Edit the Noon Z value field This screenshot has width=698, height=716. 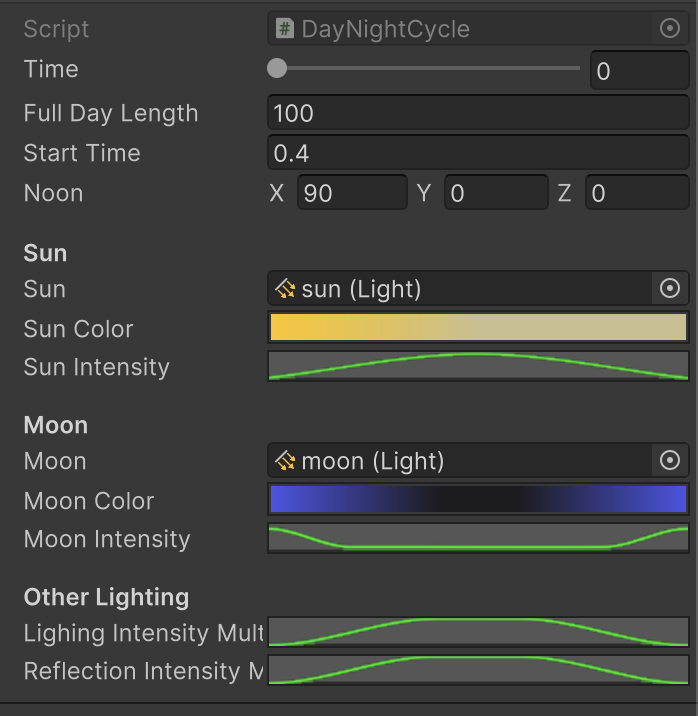pos(637,193)
